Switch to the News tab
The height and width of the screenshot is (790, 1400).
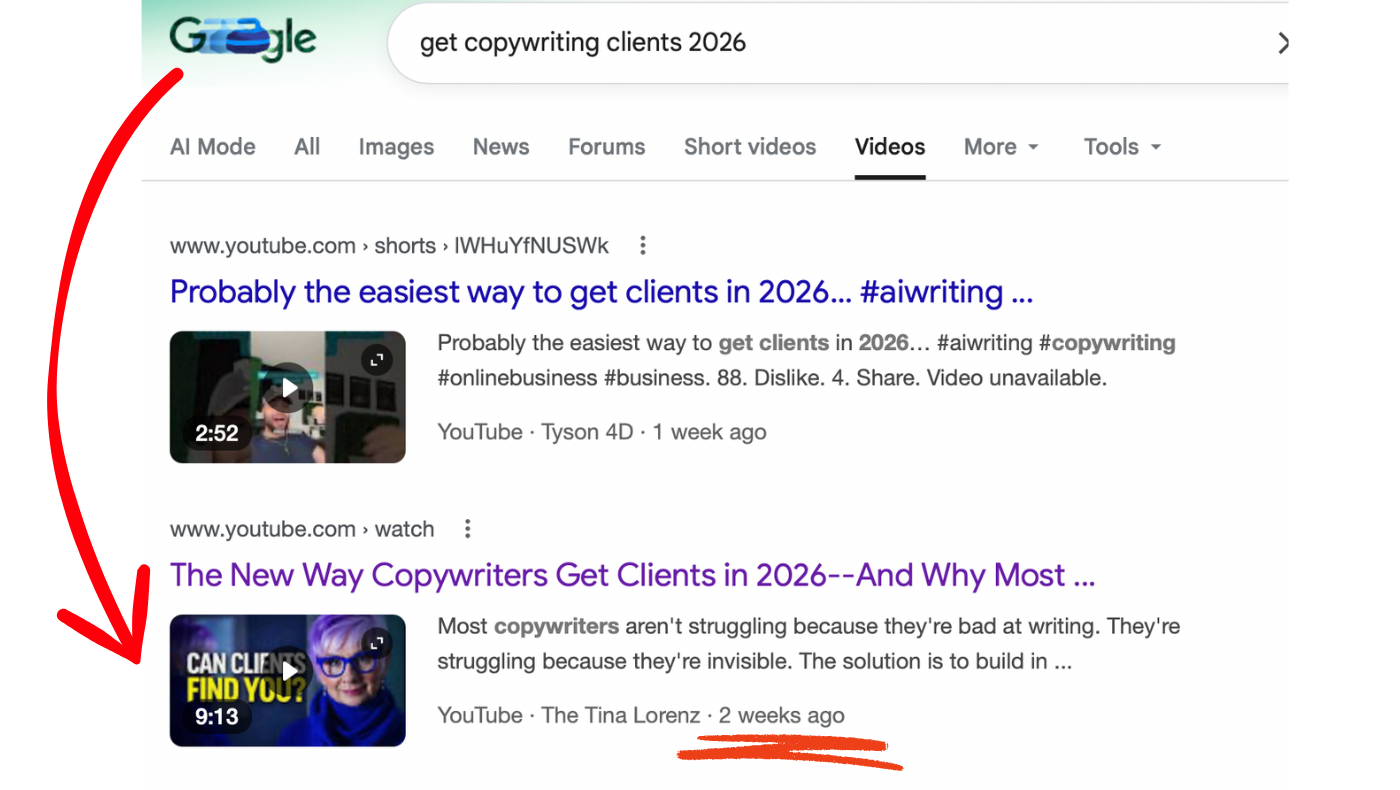tap(501, 147)
